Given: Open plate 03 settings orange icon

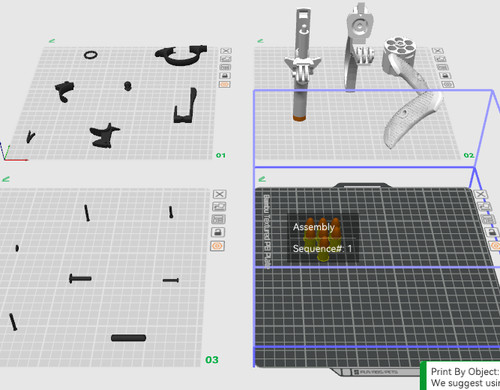Looking at the screenshot, I should 218,246.
